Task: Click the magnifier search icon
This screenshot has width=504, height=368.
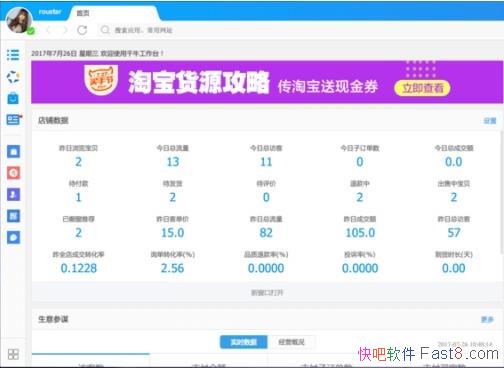Action: (105, 30)
